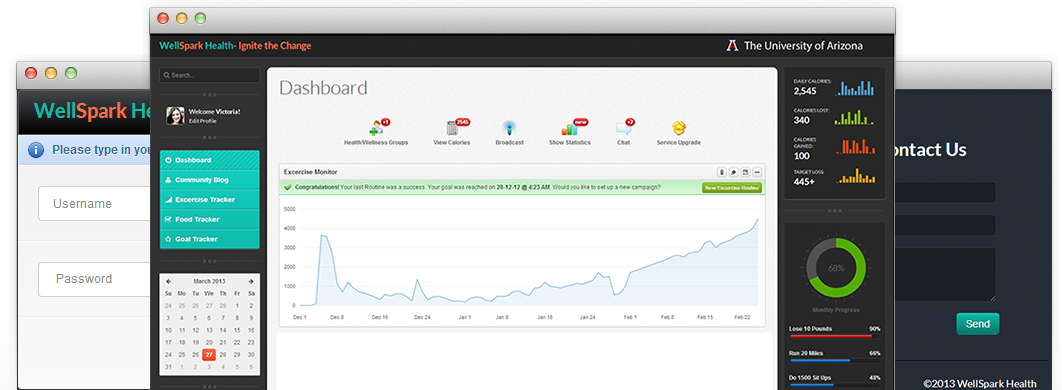1062x390 pixels.
Task: Go to next month in calendar
Action: pos(251,281)
